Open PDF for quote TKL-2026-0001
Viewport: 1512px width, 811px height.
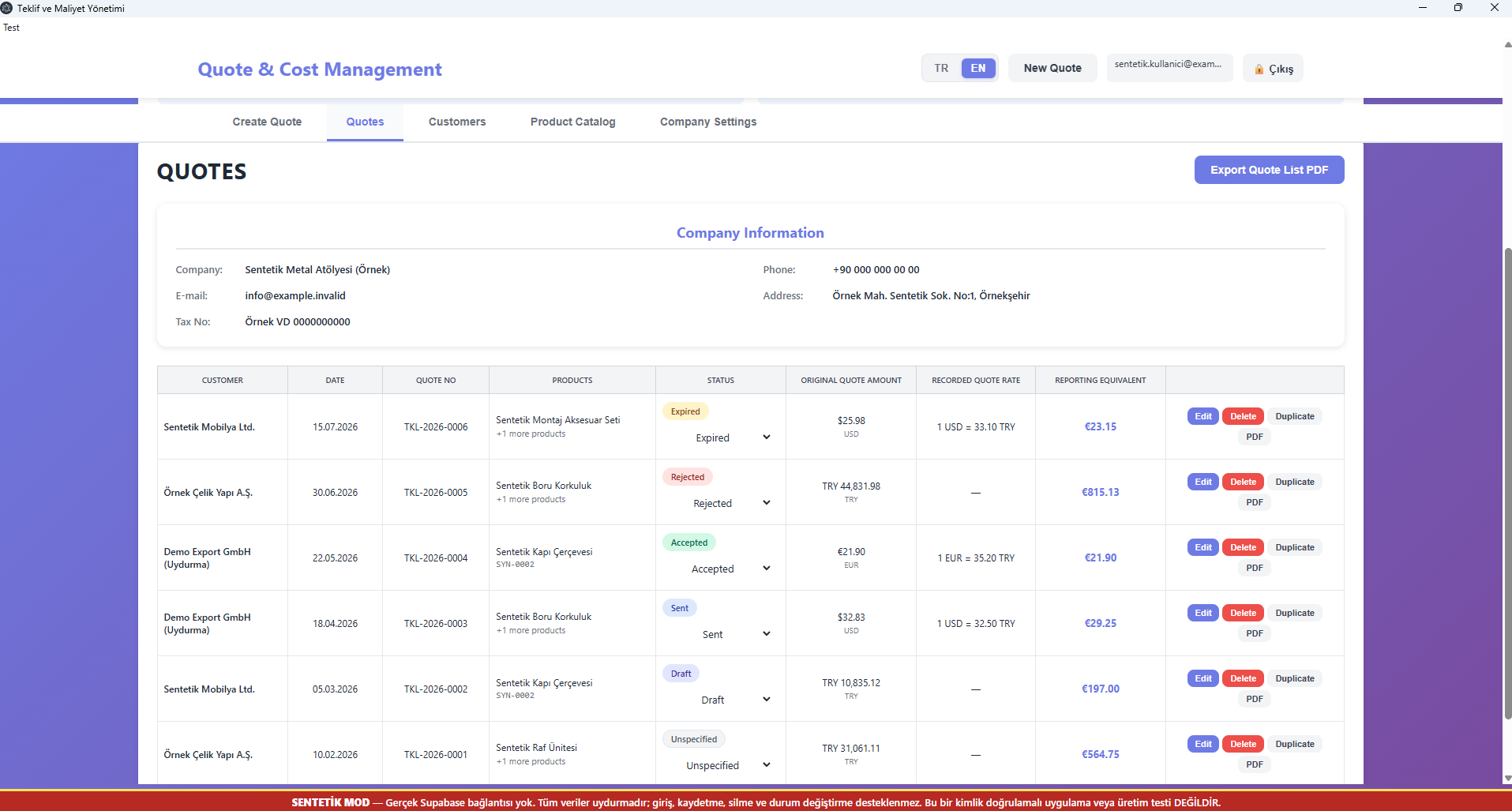click(1255, 764)
